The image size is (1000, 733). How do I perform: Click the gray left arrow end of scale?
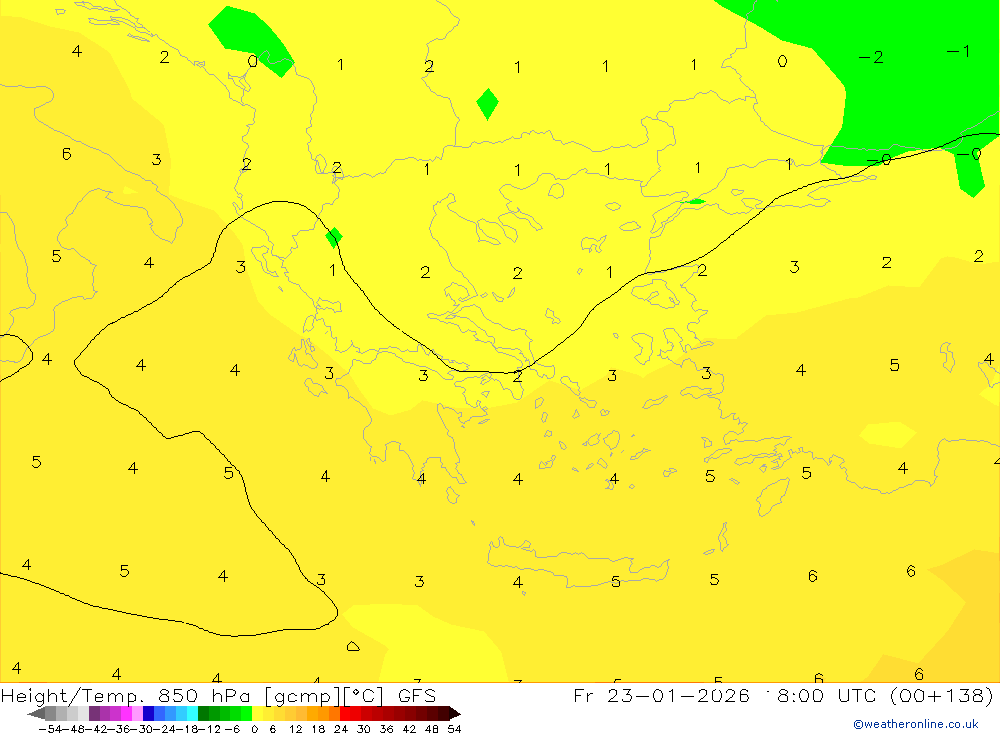(x=36, y=713)
